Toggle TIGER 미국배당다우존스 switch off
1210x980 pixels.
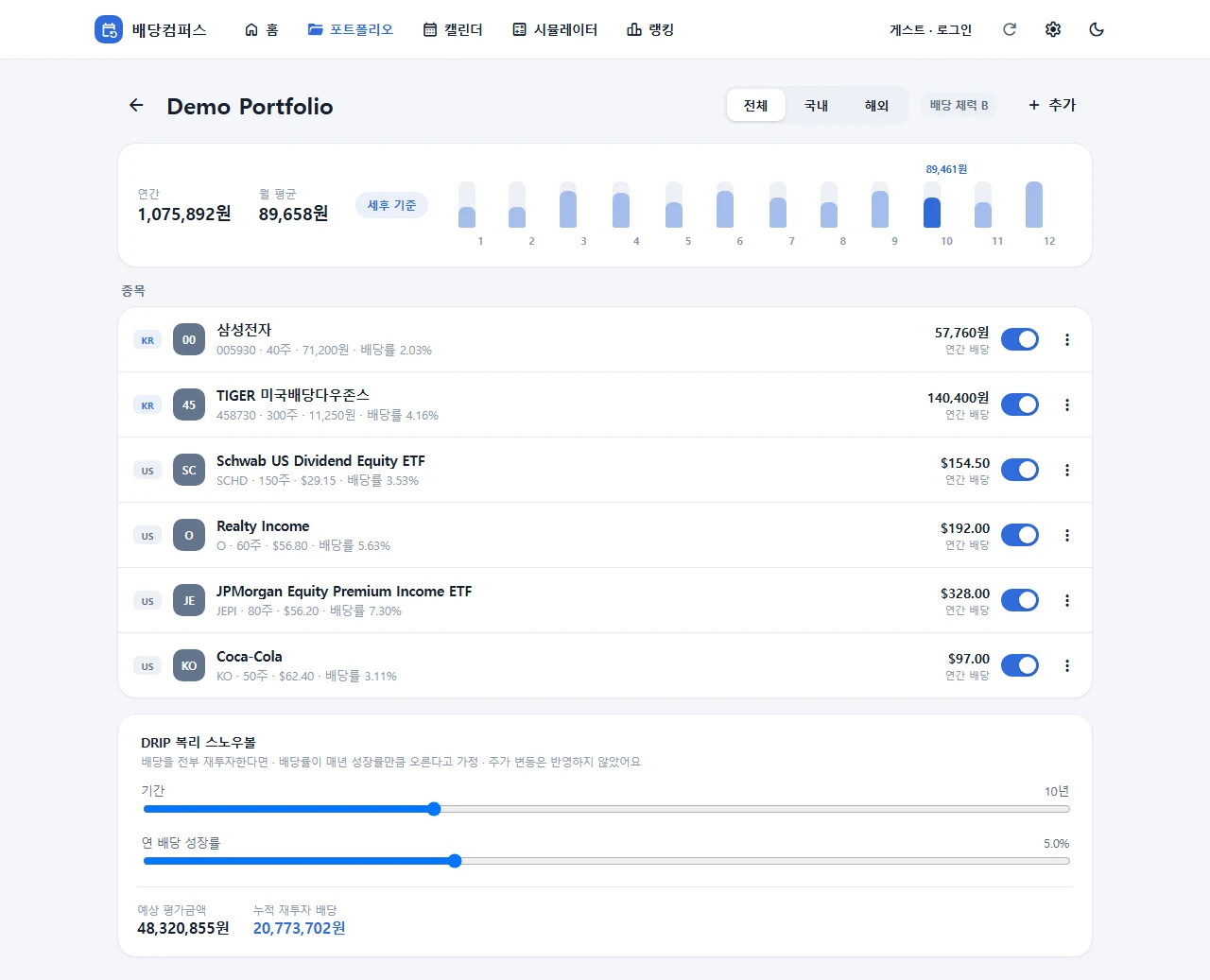1020,404
